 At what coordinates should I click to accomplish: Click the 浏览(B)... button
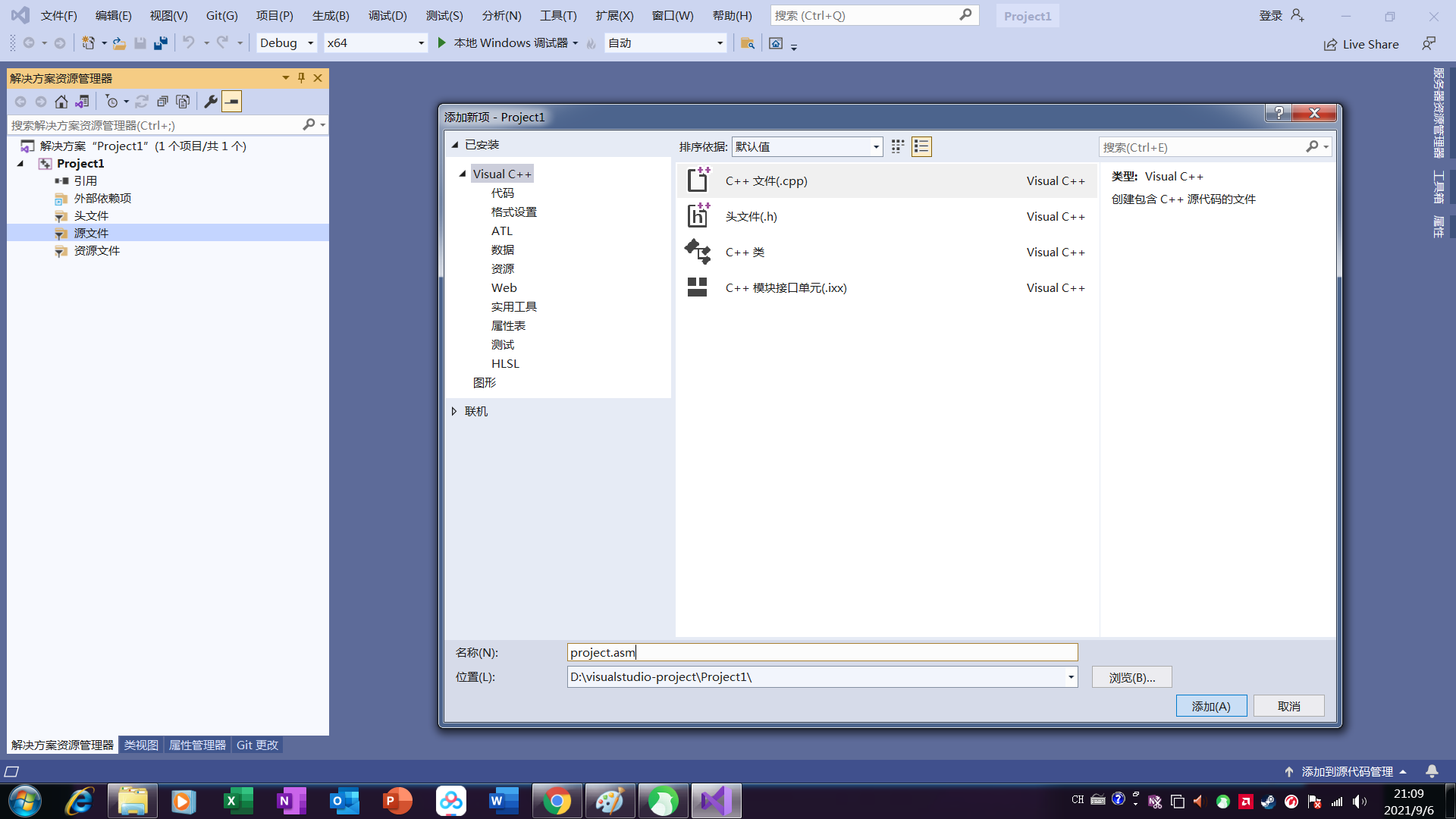click(x=1131, y=677)
